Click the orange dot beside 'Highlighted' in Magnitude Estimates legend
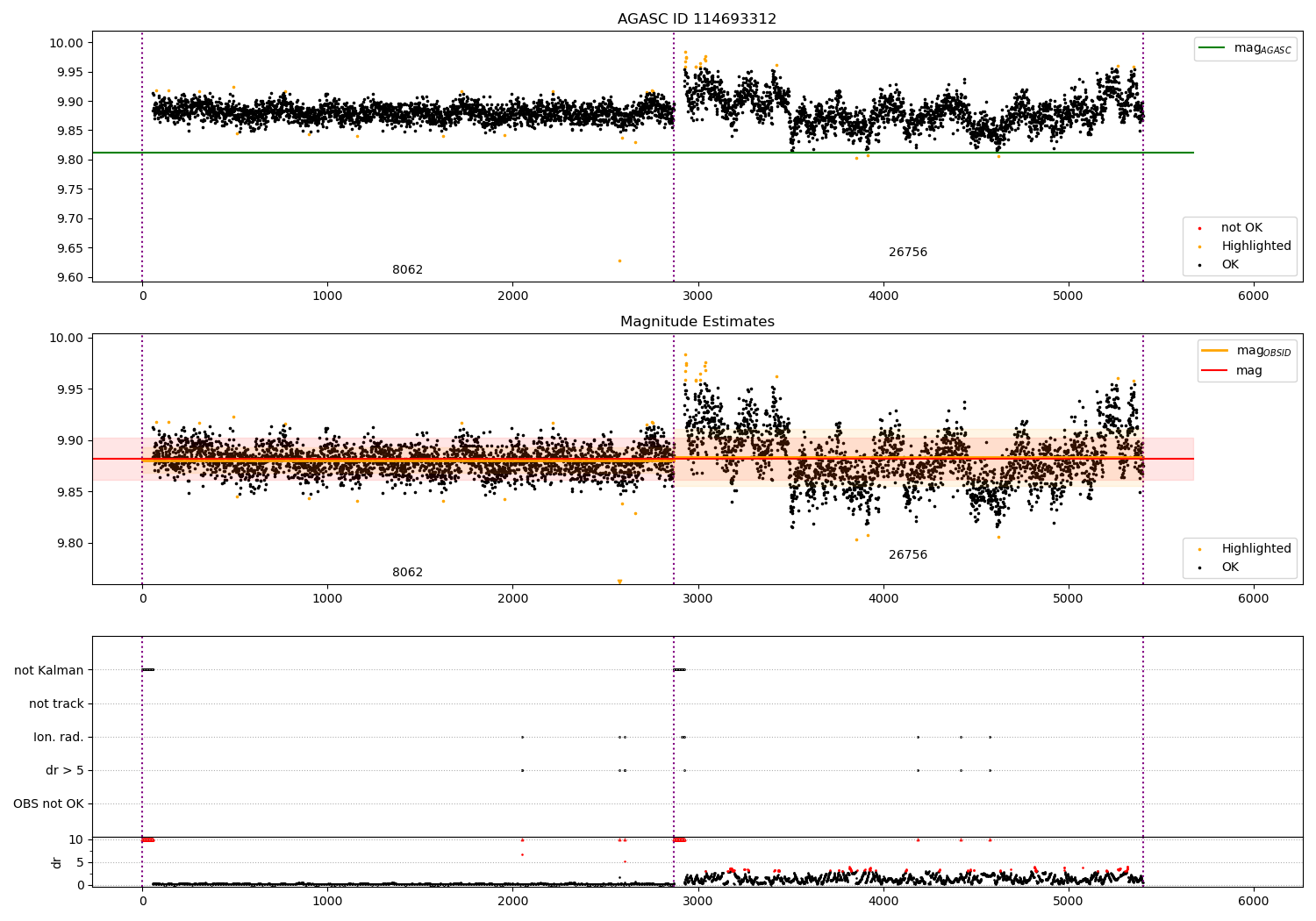Screen dimensions: 1316x921 coord(1199,549)
